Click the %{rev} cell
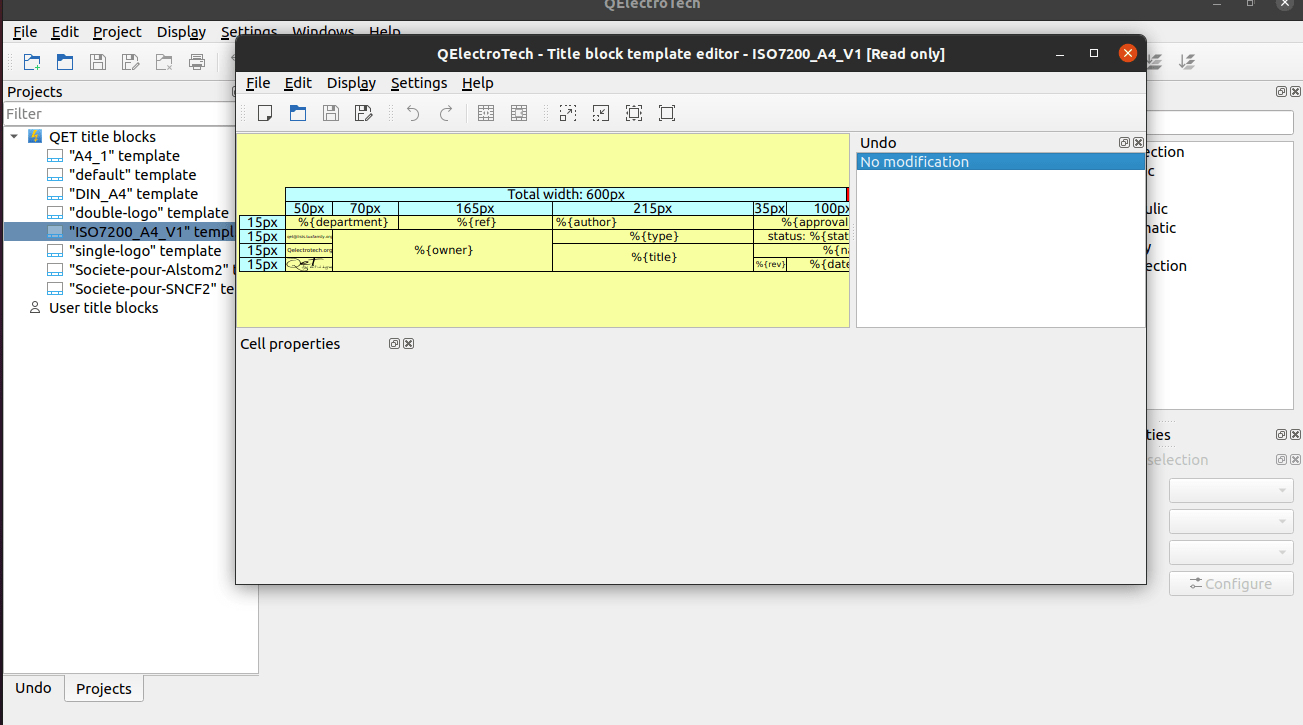The height and width of the screenshot is (725, 1303). click(x=770, y=264)
